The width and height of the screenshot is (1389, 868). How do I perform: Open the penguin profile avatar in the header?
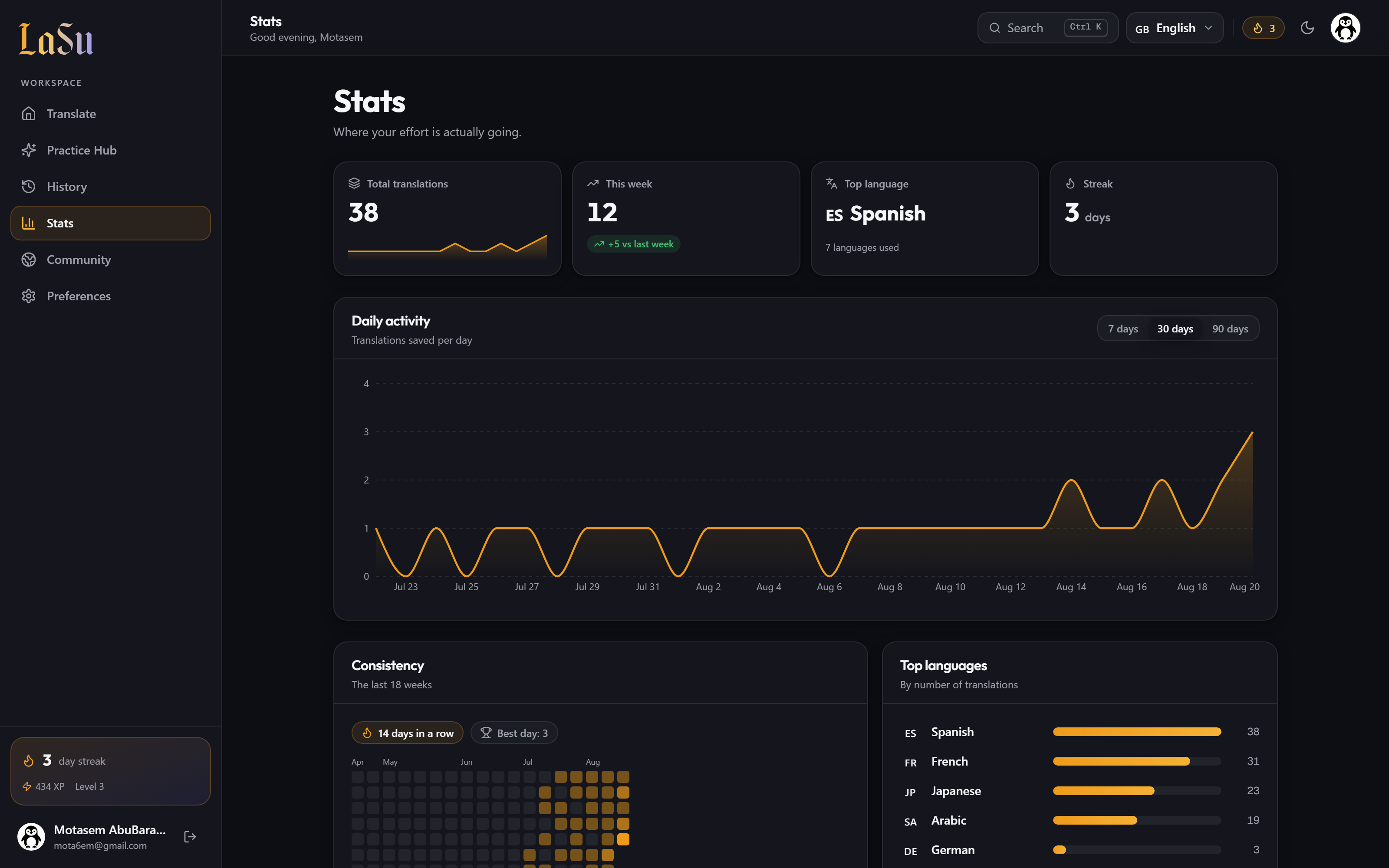[1345, 28]
